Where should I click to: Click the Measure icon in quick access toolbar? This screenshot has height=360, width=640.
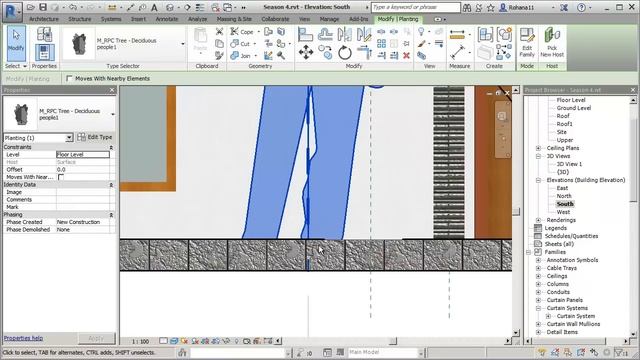(x=112, y=7)
